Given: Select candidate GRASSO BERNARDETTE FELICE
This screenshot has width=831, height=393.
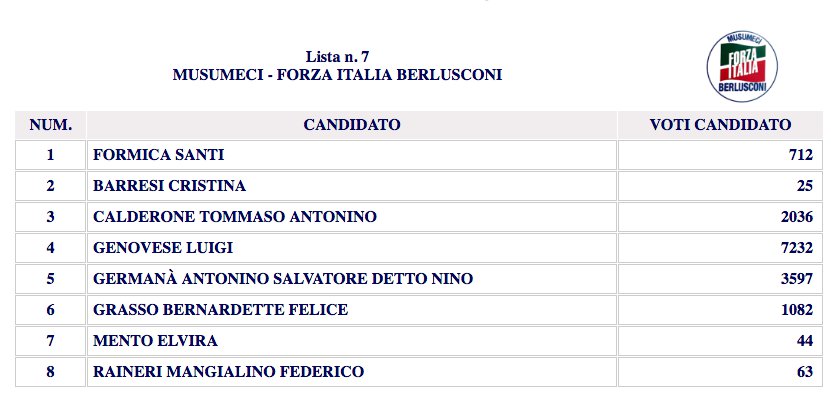Looking at the screenshot, I should click(x=220, y=310).
